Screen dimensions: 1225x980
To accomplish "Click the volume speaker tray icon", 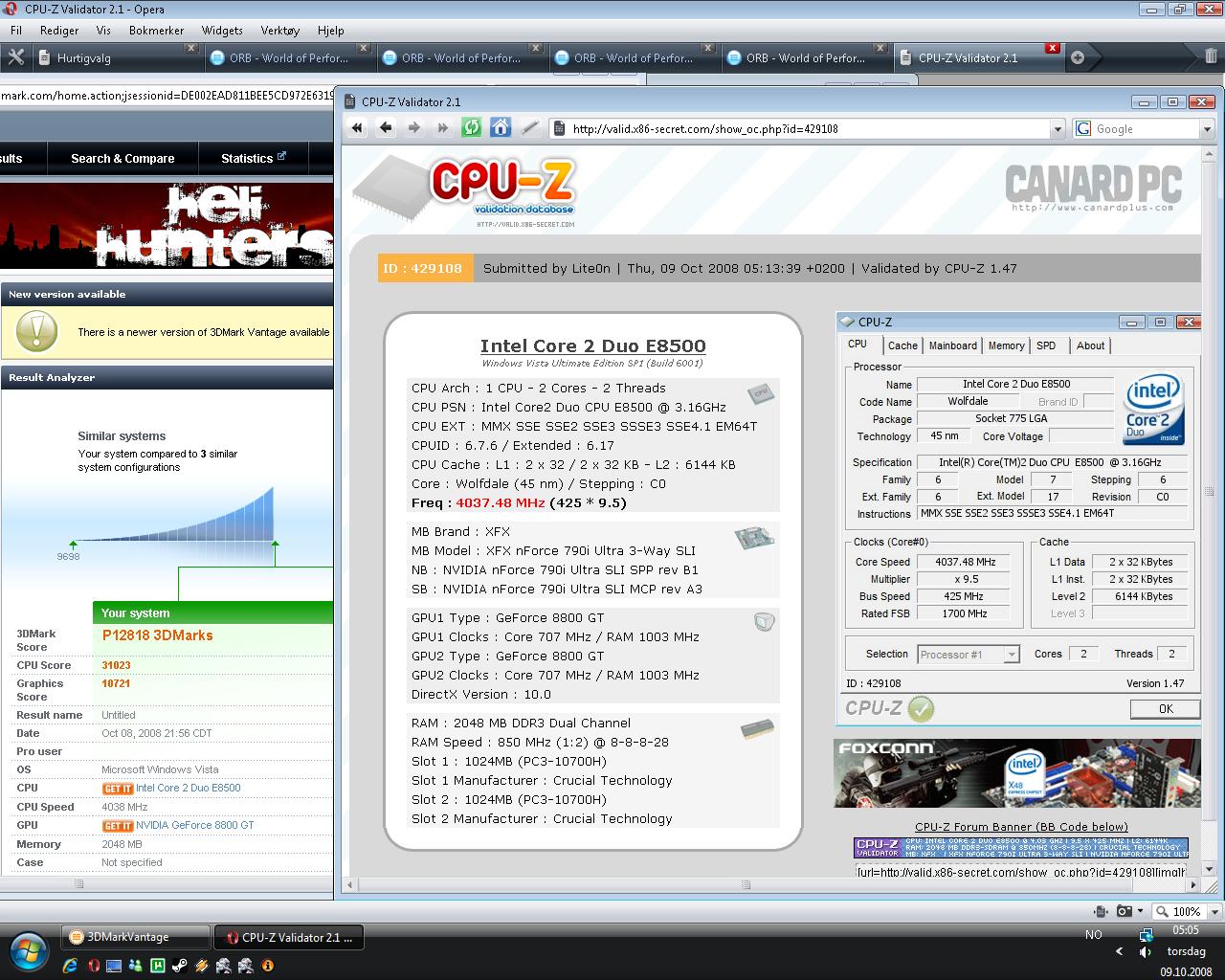I will click(x=1146, y=952).
